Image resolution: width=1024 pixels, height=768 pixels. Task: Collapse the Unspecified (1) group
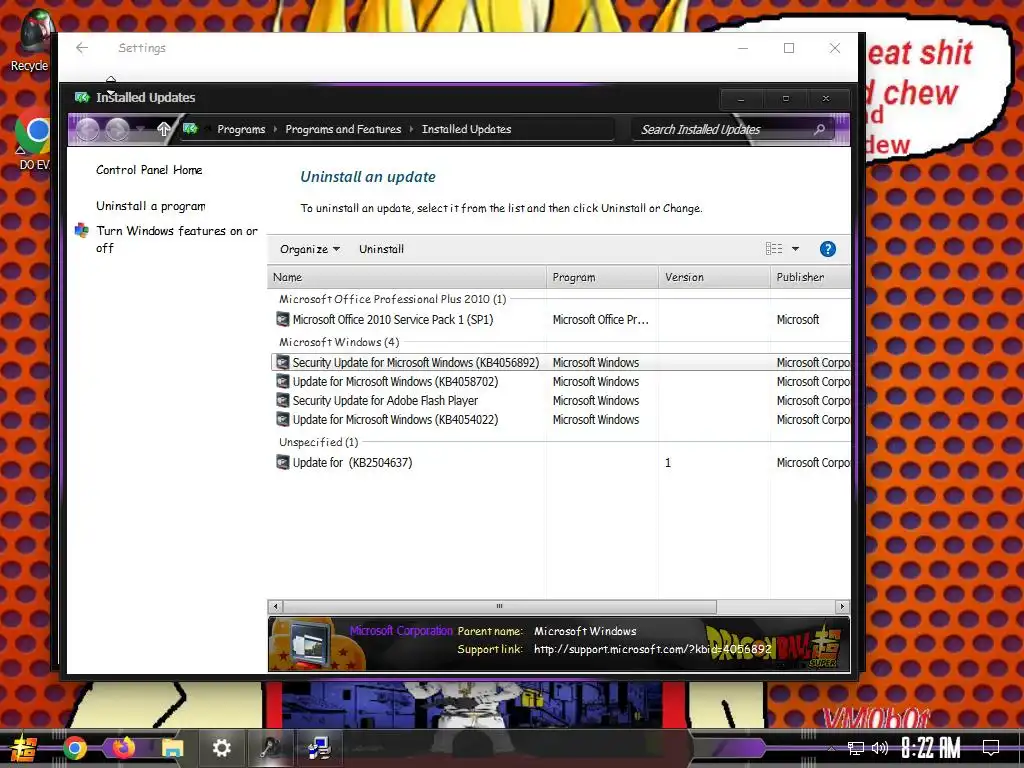319,442
